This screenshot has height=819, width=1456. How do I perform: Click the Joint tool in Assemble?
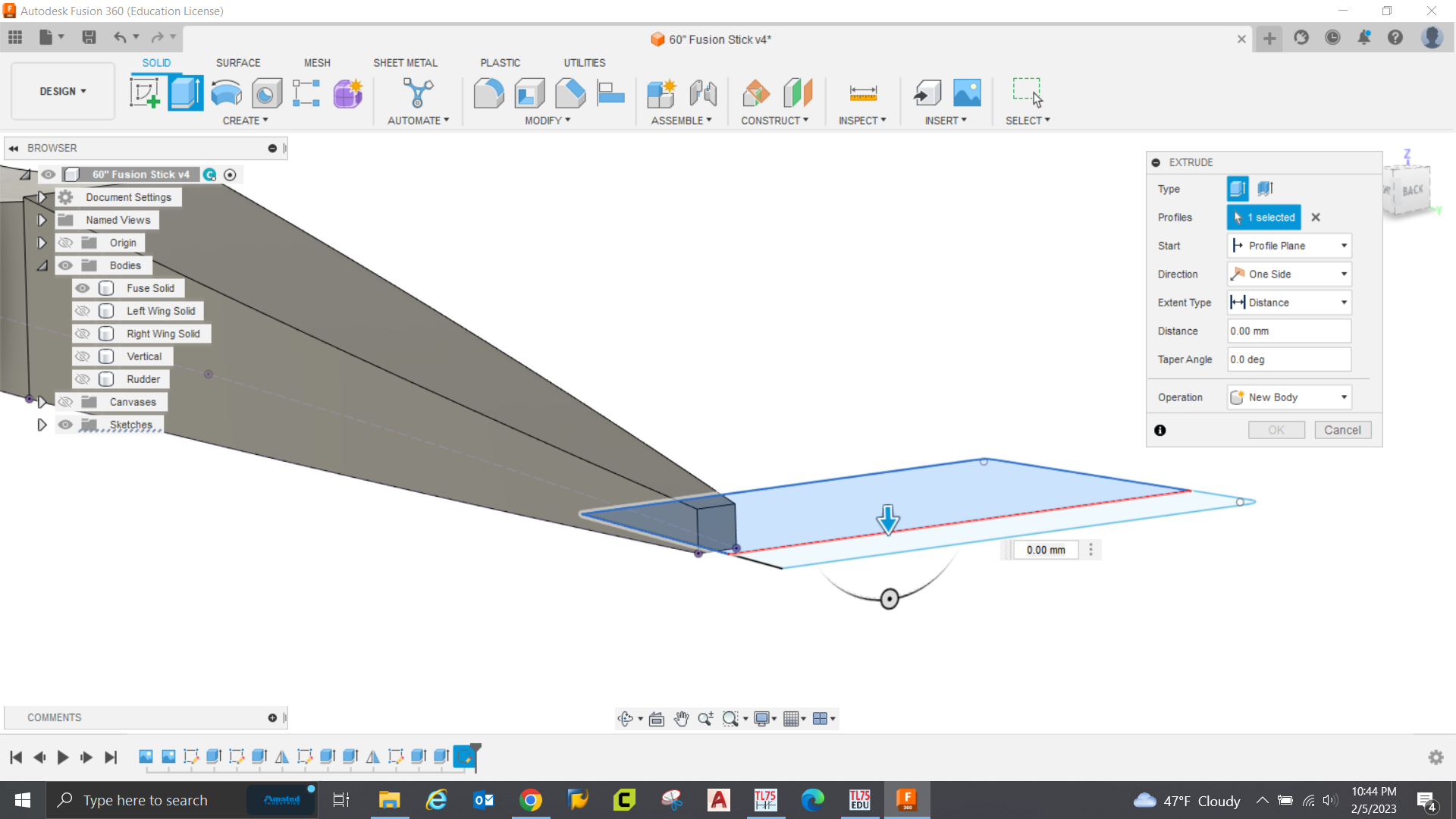[703, 93]
